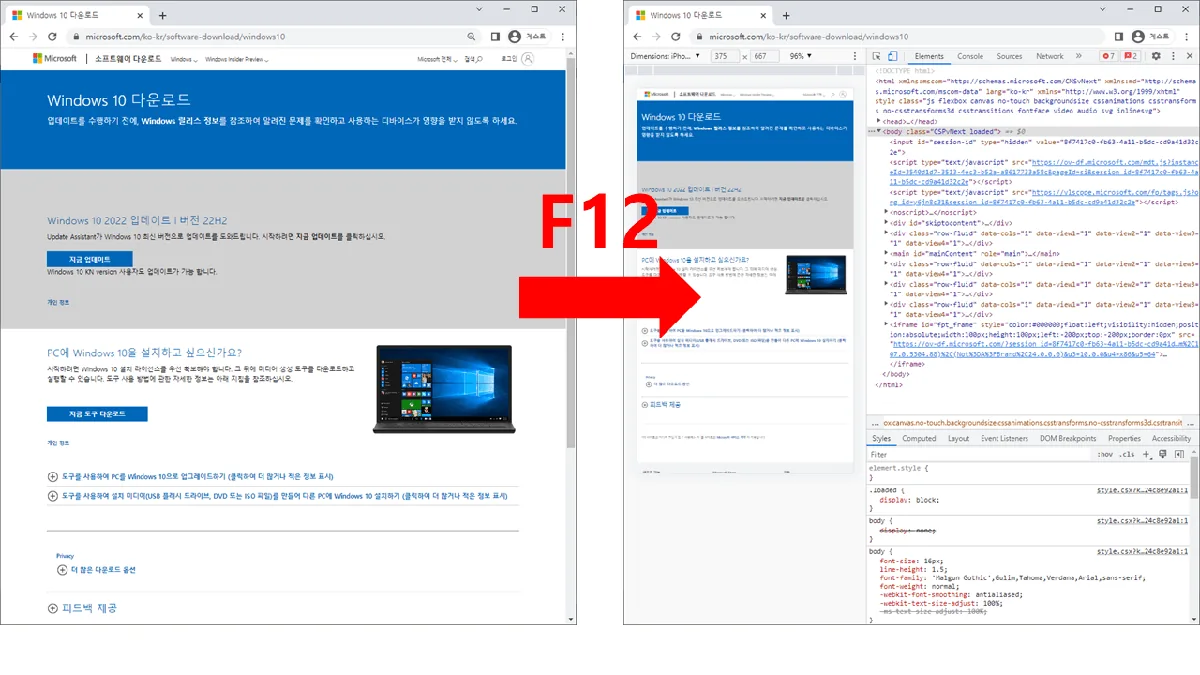
Task: Add new style rule plus icon
Action: pyautogui.click(x=1147, y=454)
